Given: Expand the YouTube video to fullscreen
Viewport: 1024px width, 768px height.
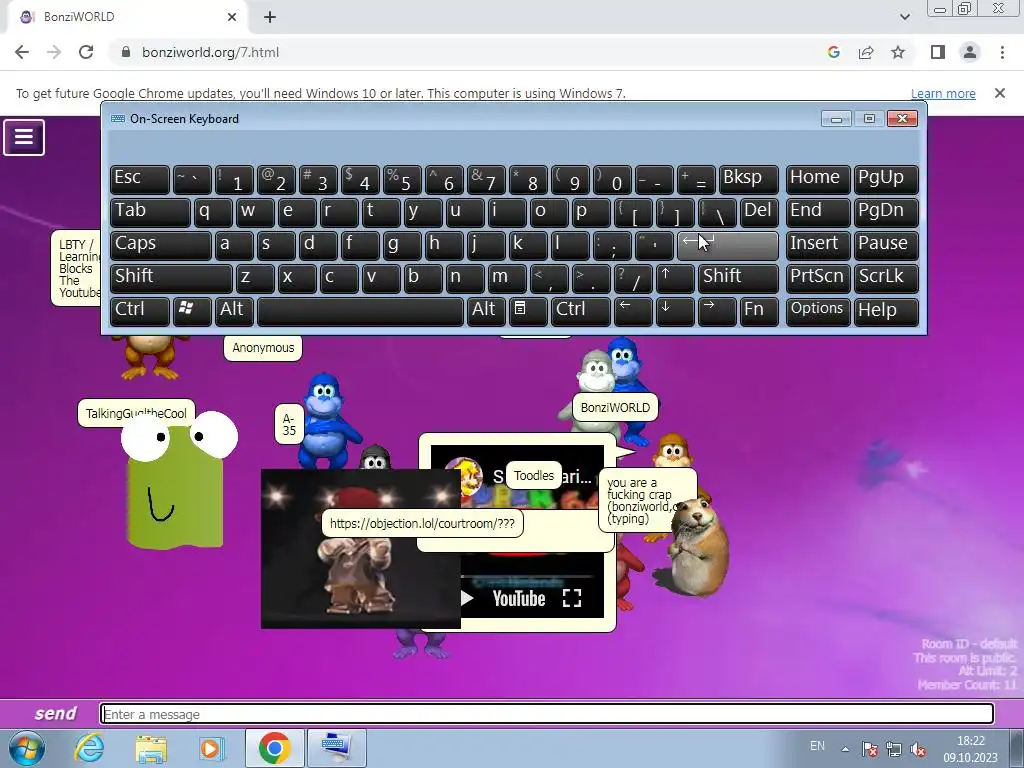Looking at the screenshot, I should click(x=572, y=598).
